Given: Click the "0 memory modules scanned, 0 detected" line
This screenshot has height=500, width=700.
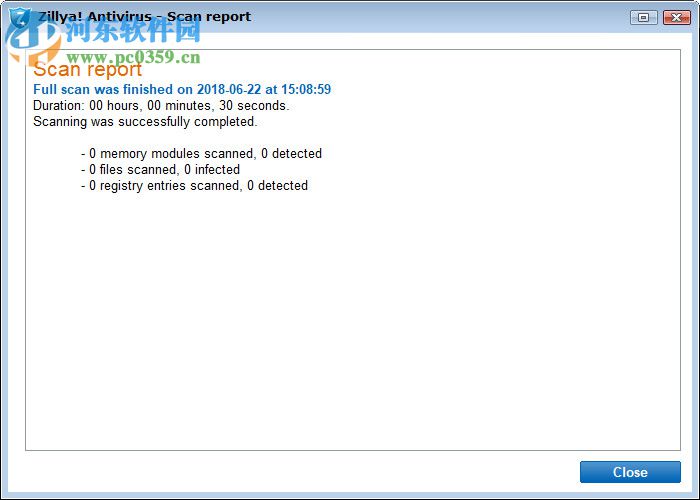Looking at the screenshot, I should point(201,154).
